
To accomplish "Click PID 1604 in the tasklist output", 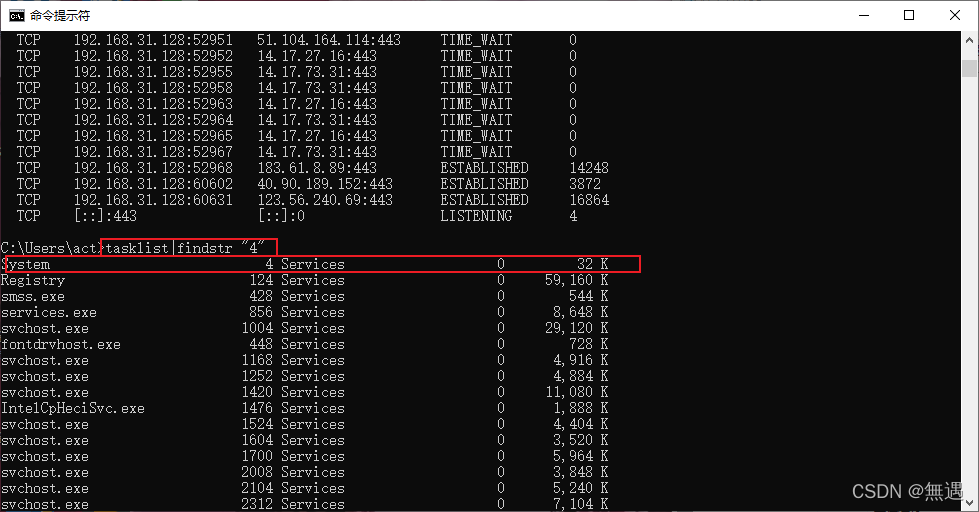I will point(257,441).
